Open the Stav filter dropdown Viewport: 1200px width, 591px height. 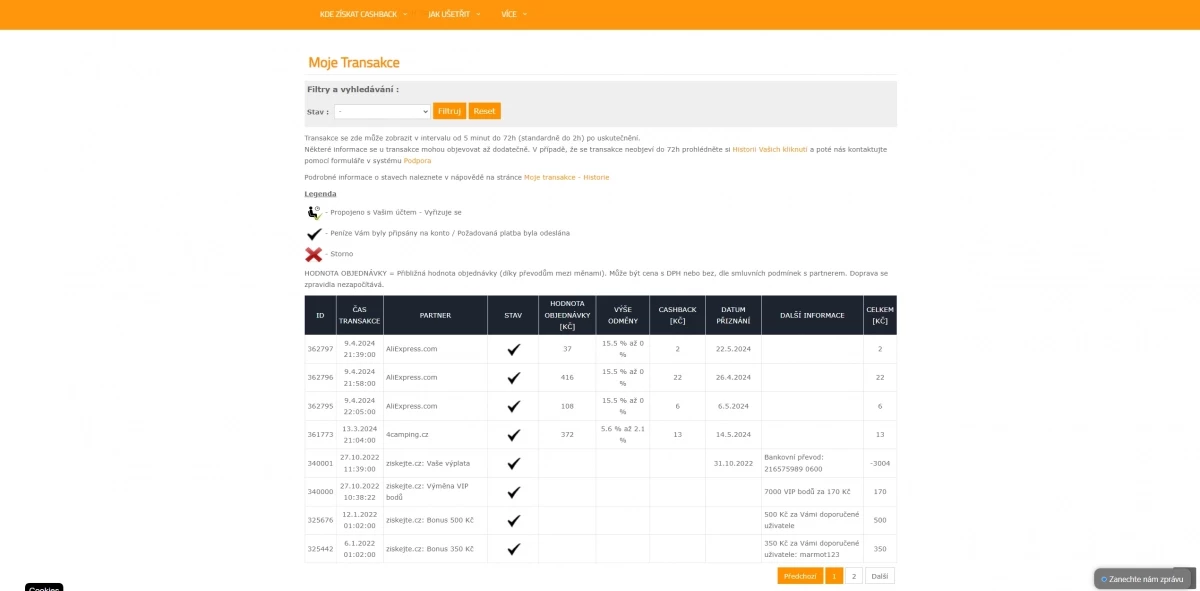pyautogui.click(x=383, y=111)
